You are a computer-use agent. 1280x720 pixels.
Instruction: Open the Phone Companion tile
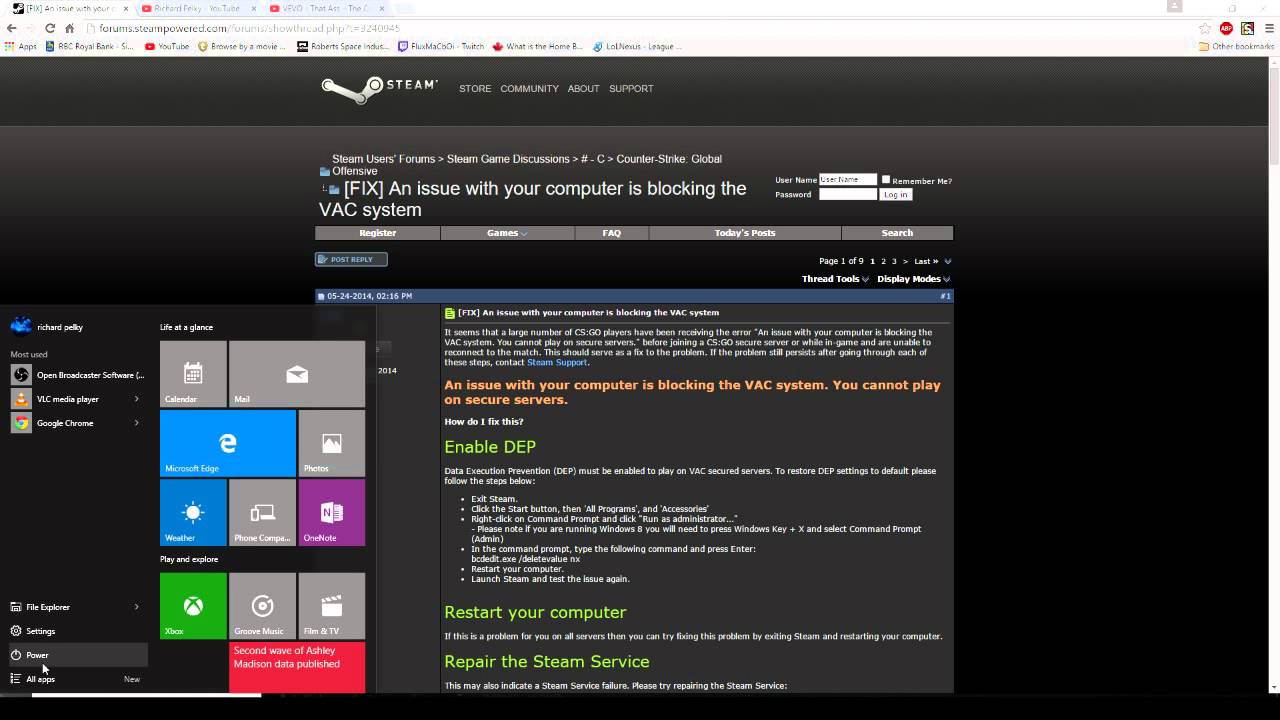[x=262, y=512]
